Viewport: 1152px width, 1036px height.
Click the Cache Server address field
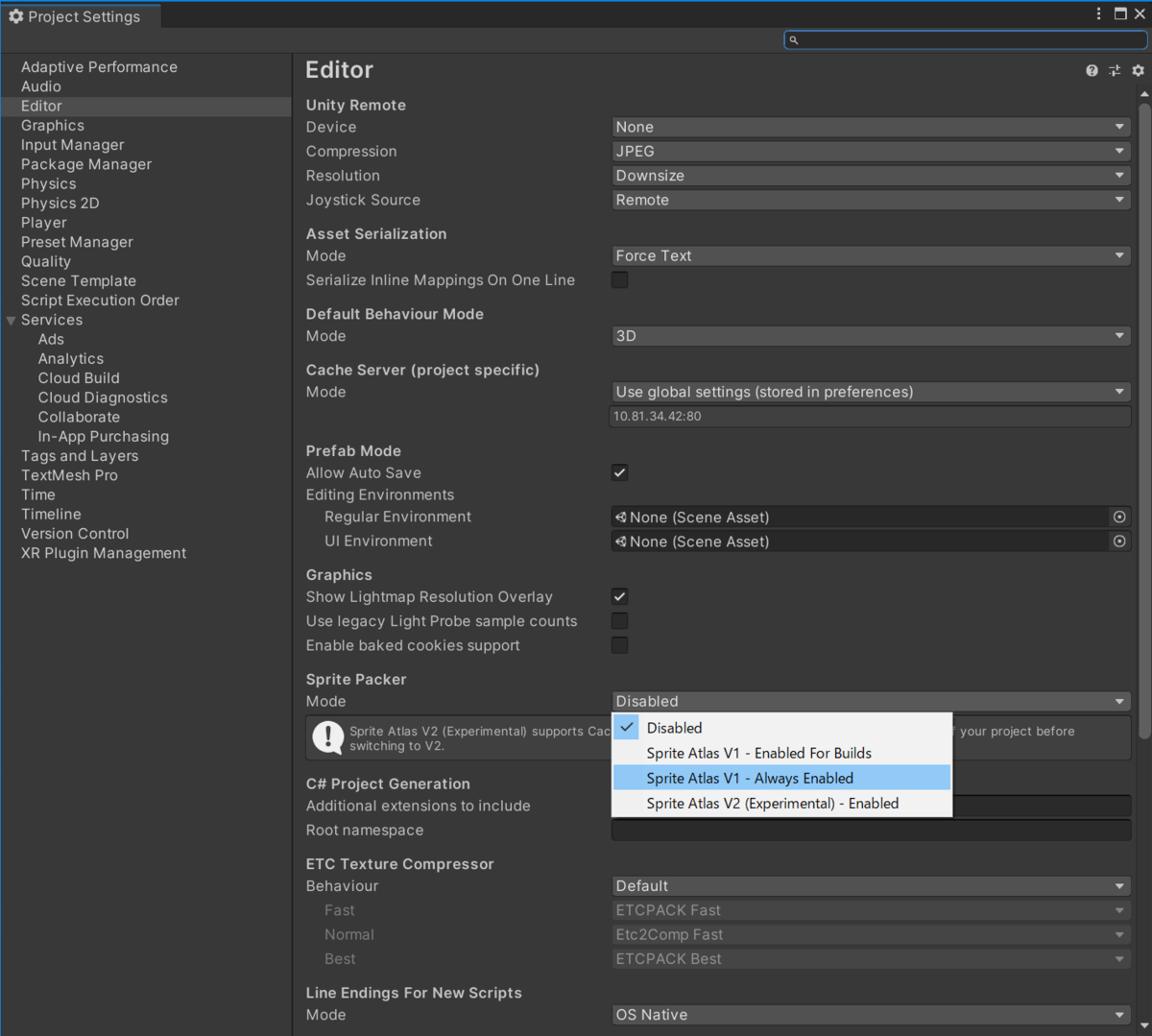point(869,416)
